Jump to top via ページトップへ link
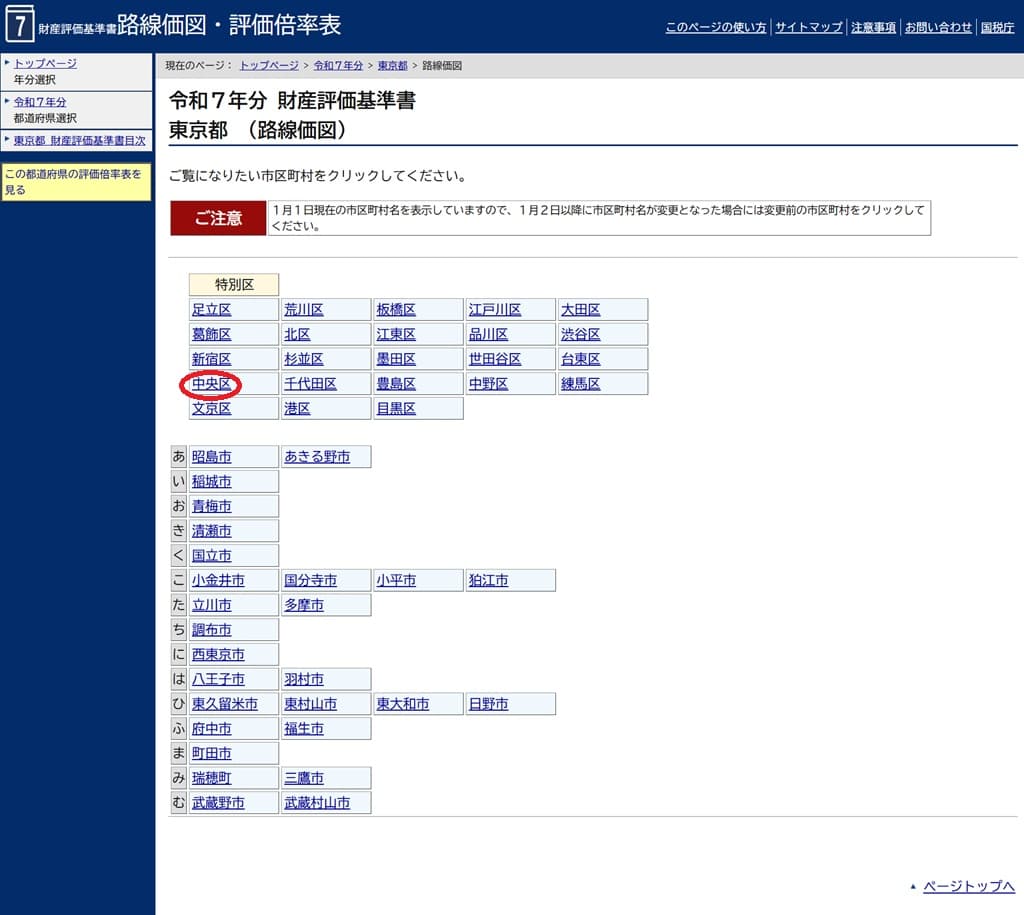The height and width of the screenshot is (915, 1024). [x=968, y=886]
